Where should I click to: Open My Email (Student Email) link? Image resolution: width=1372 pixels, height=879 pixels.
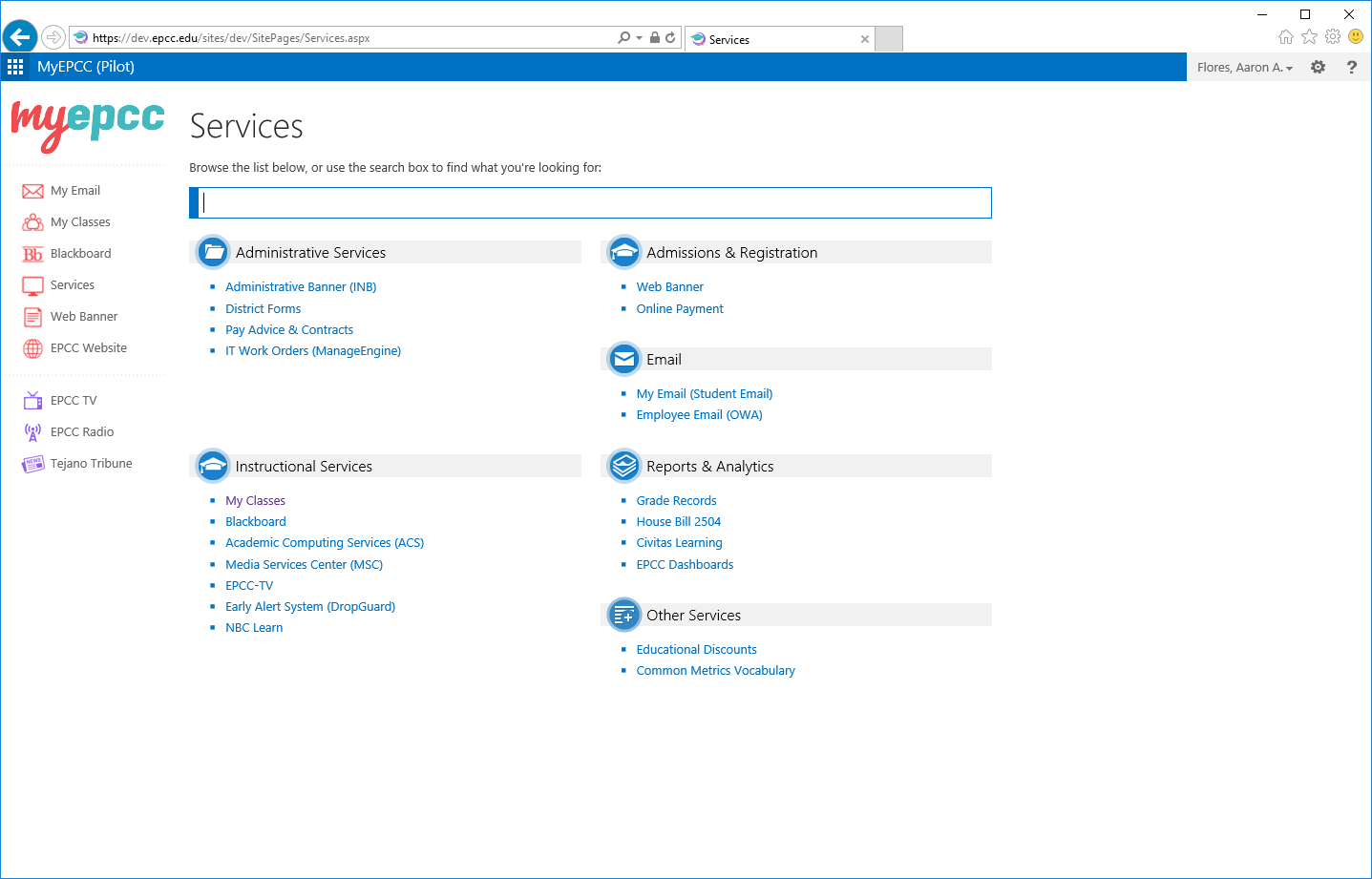tap(705, 394)
